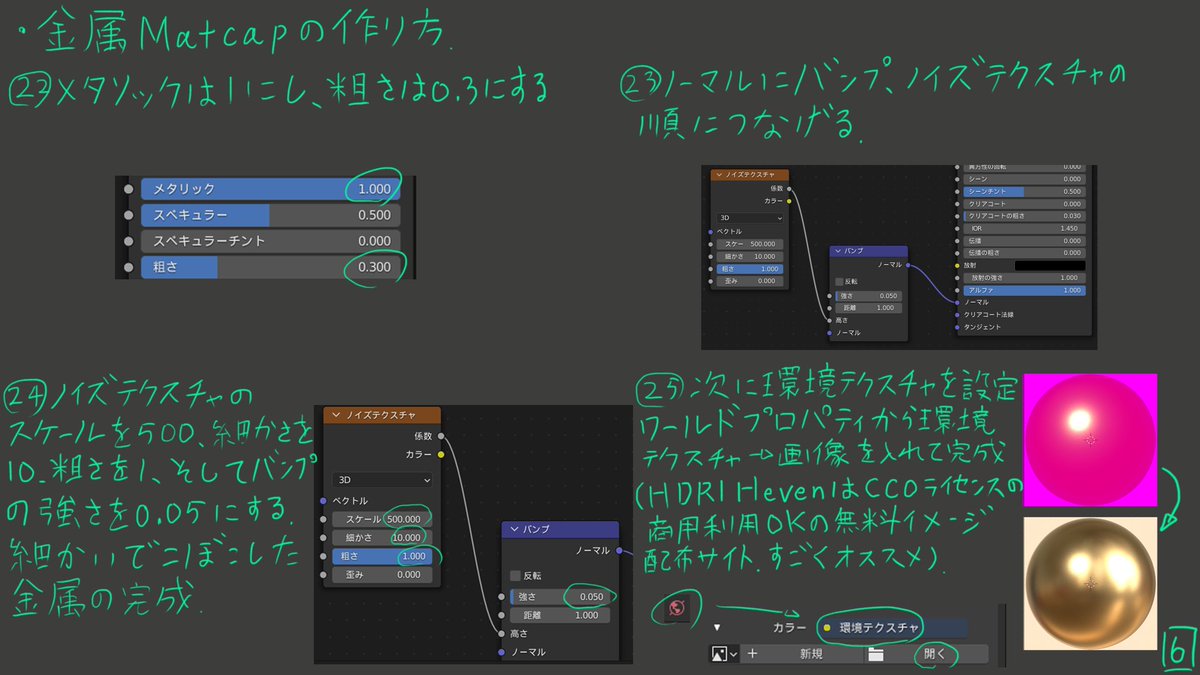Click the folder icon beside 開く

click(876, 654)
